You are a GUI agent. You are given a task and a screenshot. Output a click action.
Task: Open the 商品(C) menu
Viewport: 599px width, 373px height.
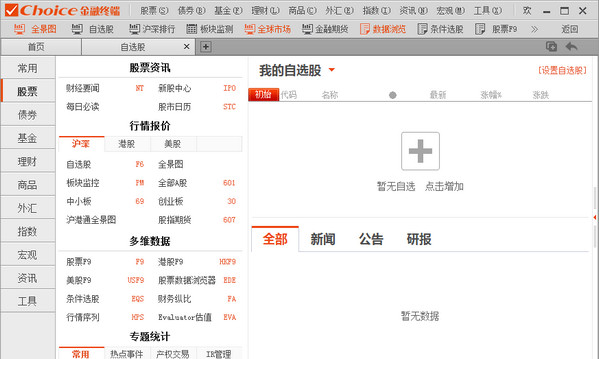(x=302, y=11)
